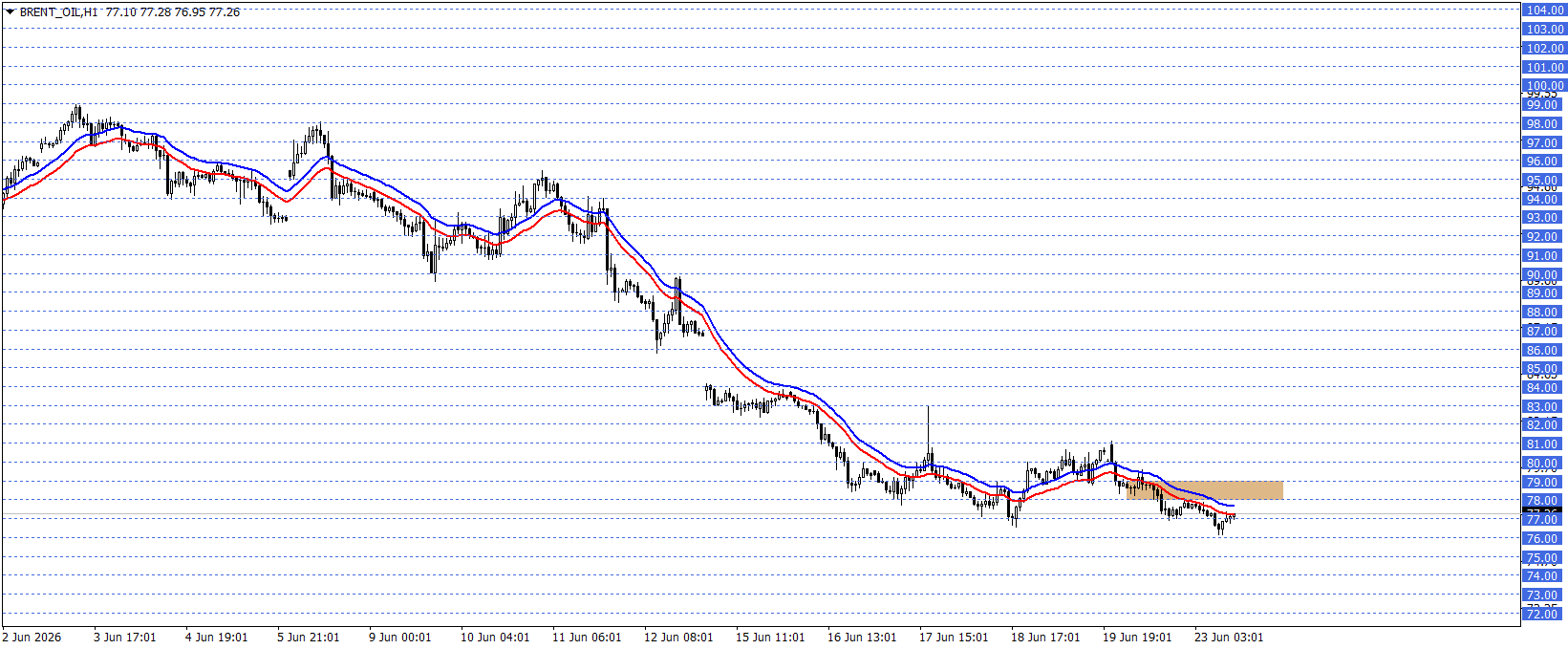Click the 9 Jun 00:01 time label

[x=399, y=638]
